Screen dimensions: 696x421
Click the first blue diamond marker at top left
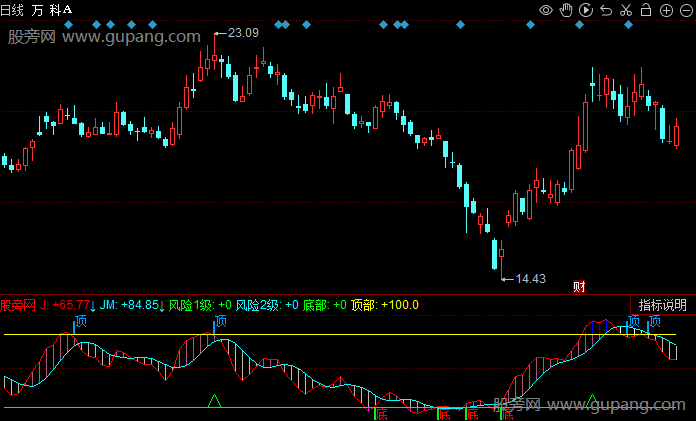point(68,24)
